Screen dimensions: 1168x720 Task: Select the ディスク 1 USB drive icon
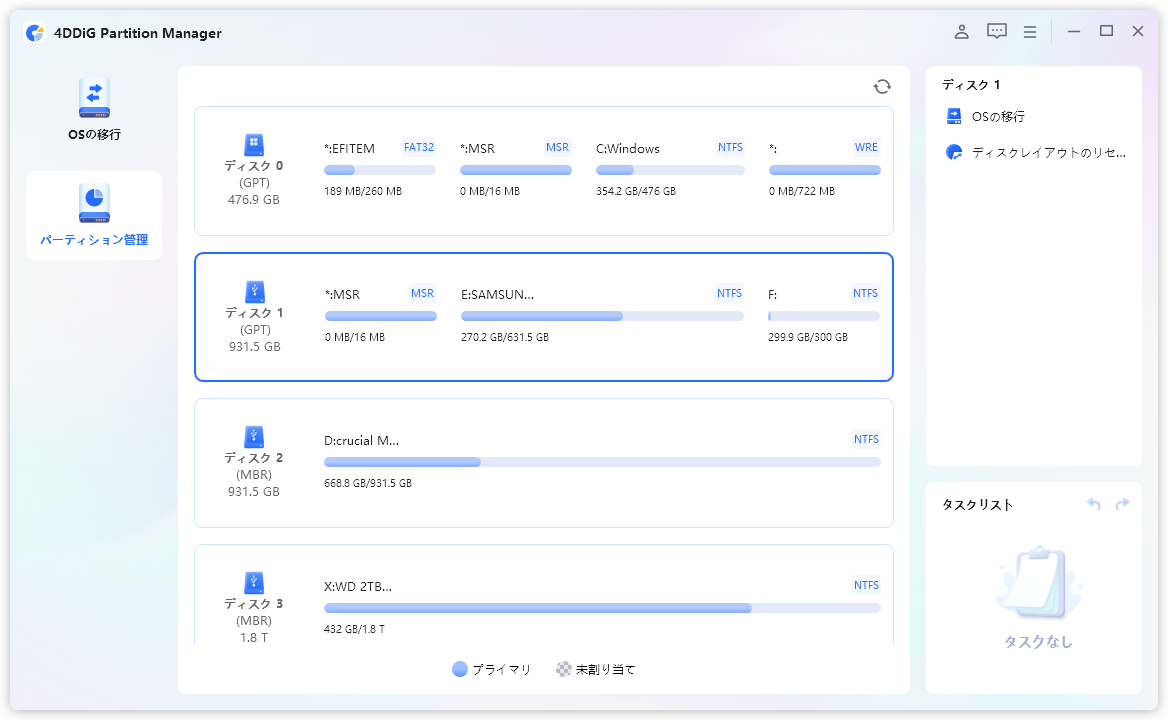(255, 291)
